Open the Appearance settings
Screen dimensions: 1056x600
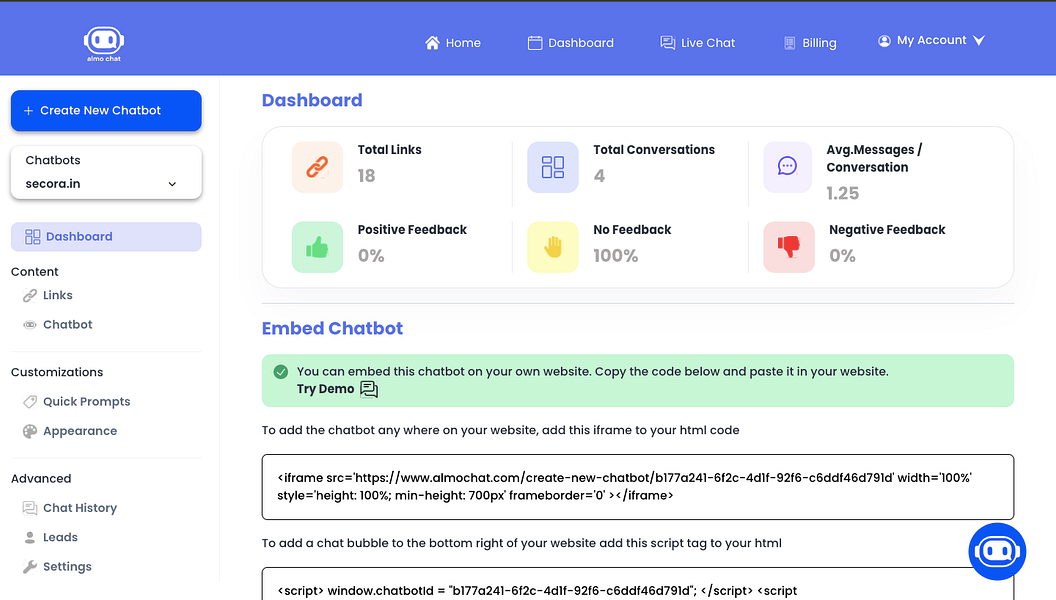coord(70,431)
